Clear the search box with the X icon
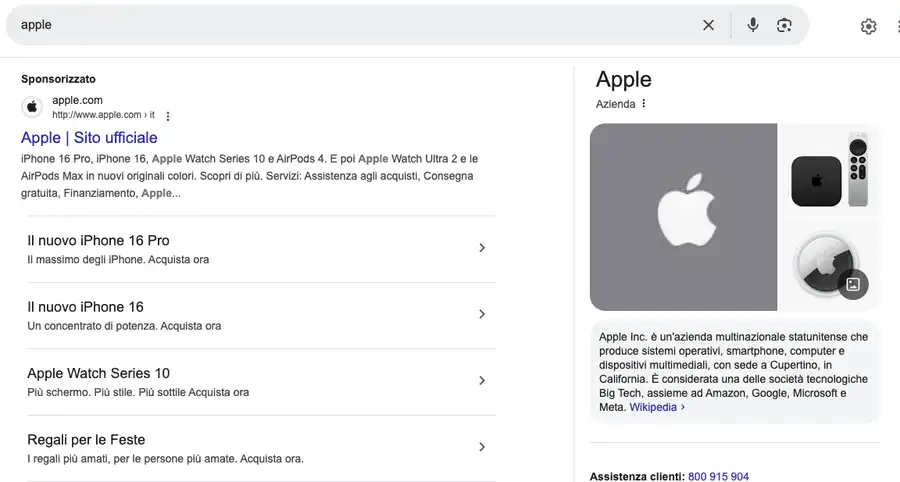900x482 pixels. click(708, 25)
